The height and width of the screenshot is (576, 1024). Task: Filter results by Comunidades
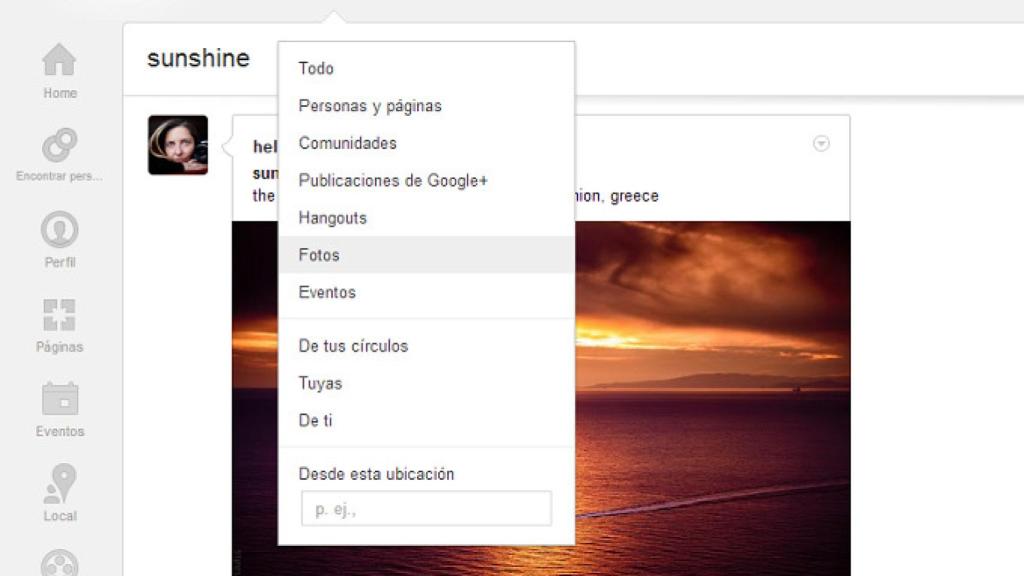[x=347, y=143]
